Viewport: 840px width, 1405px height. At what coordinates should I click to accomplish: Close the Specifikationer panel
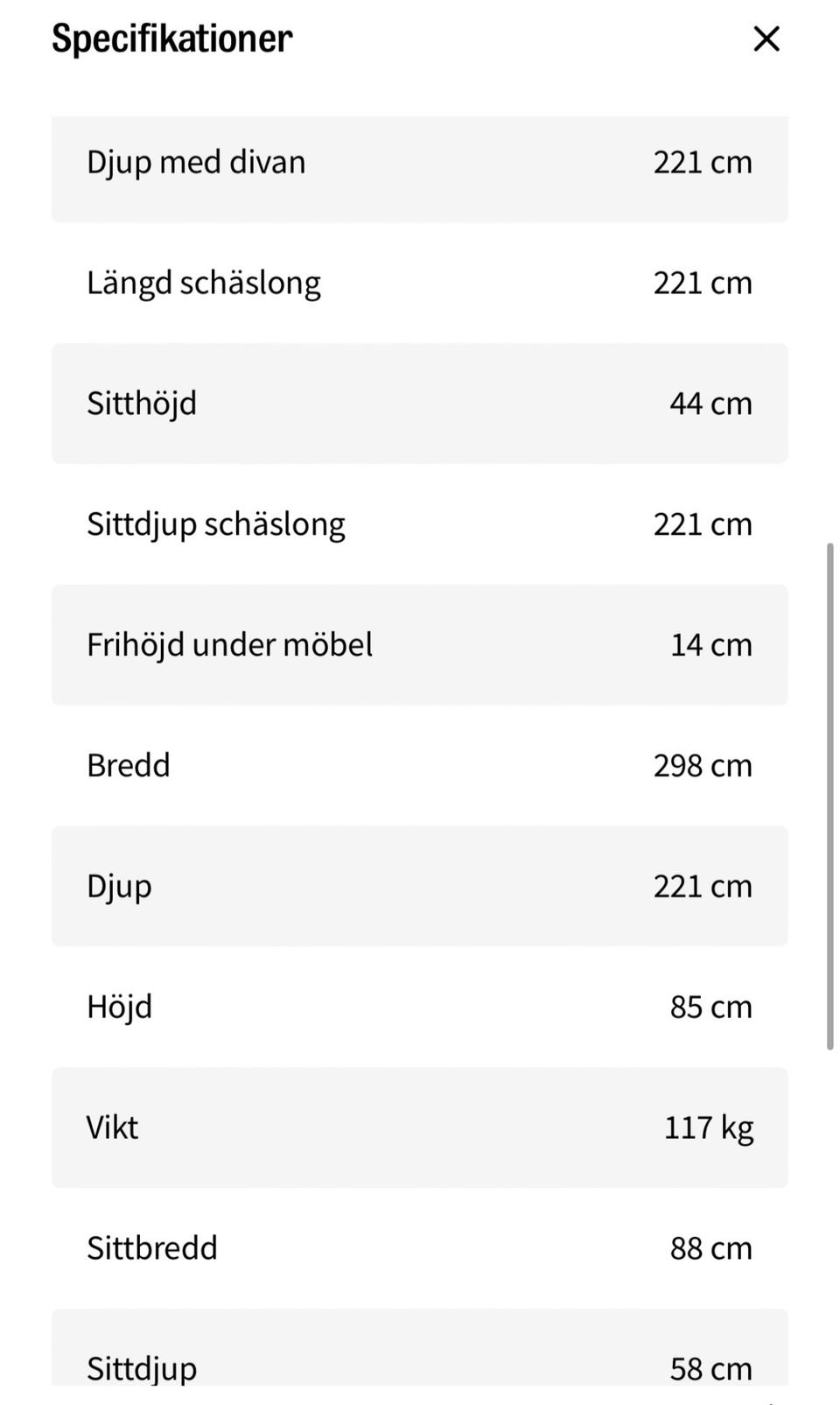click(x=766, y=39)
